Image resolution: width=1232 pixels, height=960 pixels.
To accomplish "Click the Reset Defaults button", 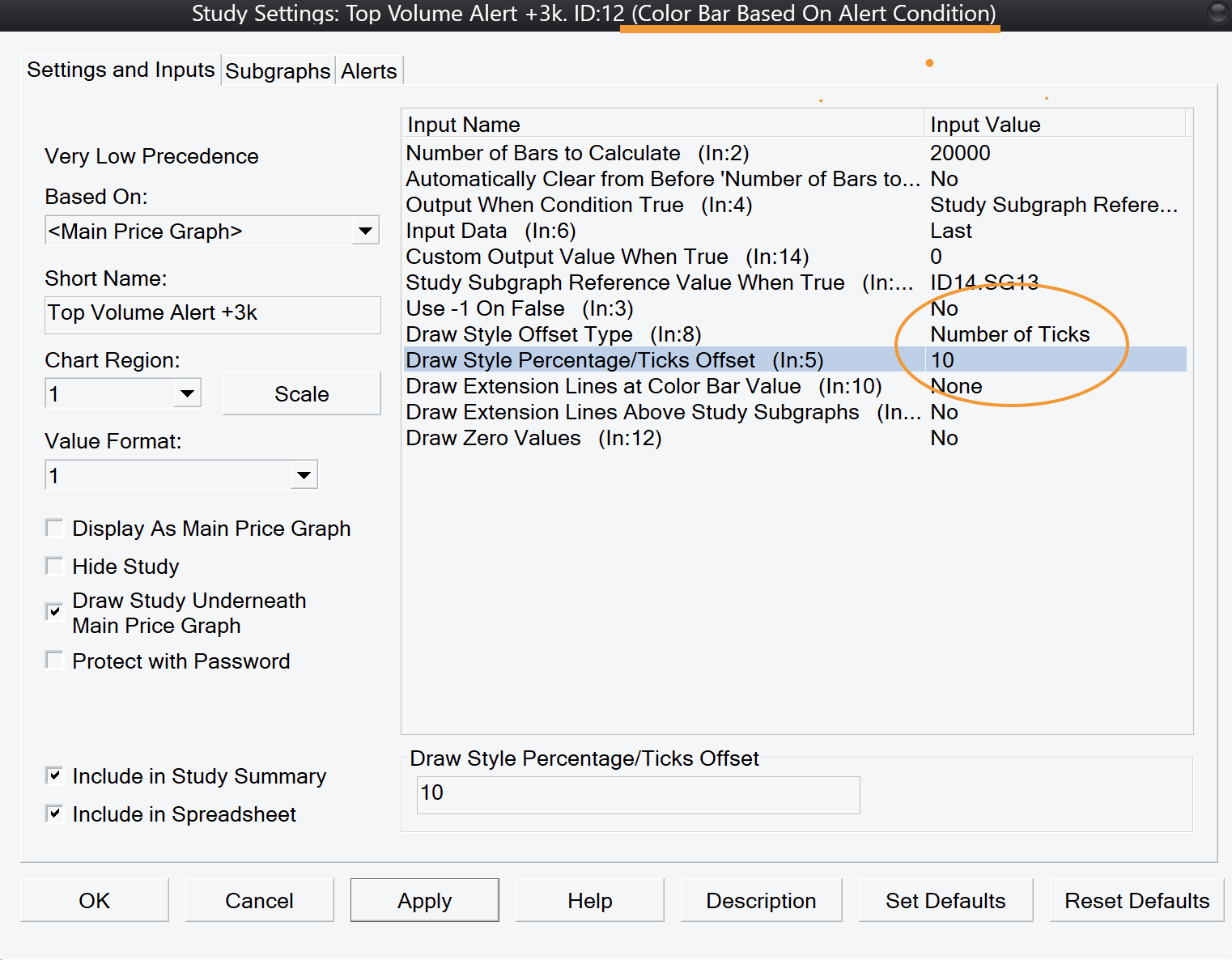I will (x=1136, y=900).
